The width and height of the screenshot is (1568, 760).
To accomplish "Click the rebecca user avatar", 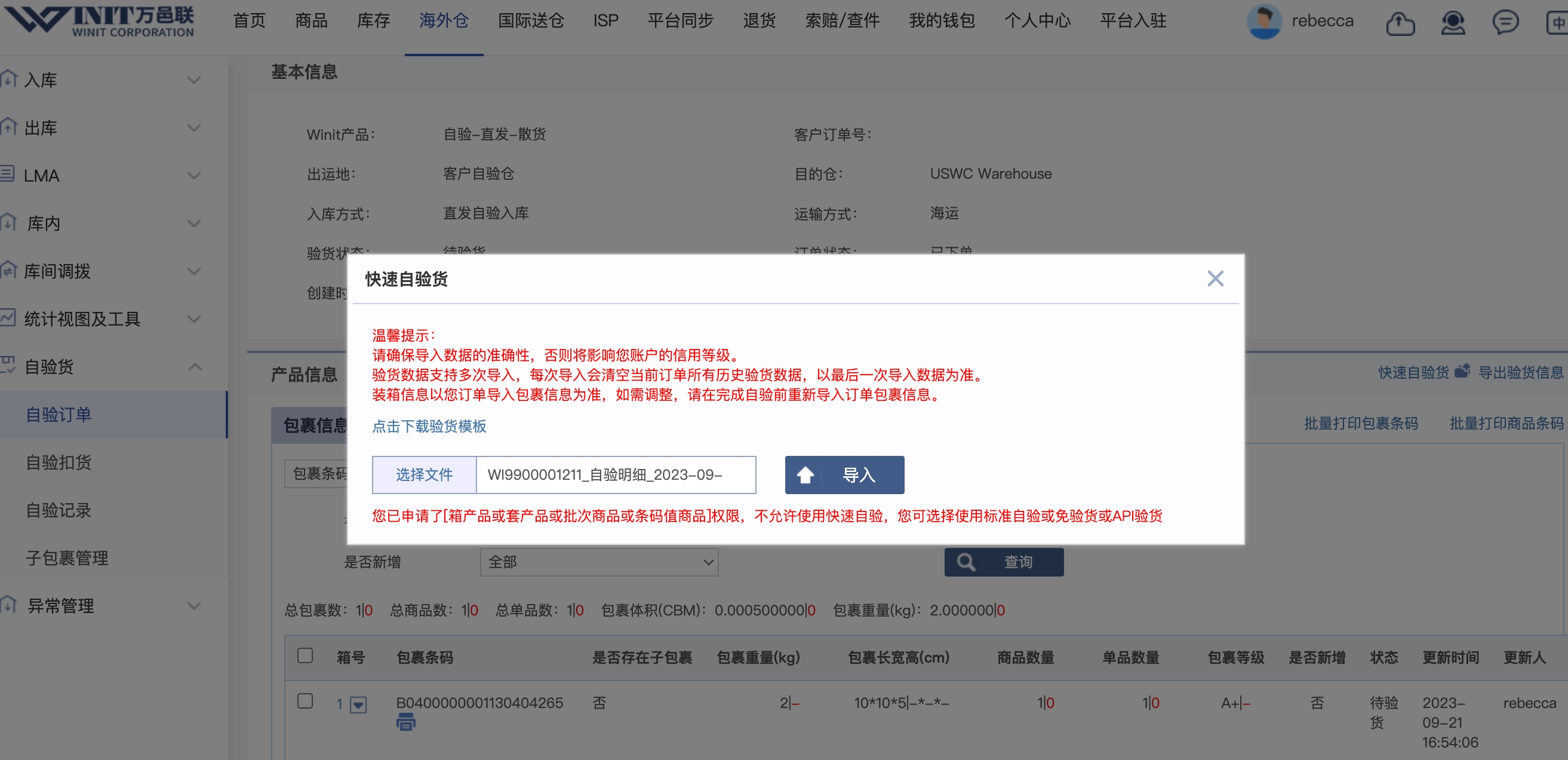I will coord(1263,22).
